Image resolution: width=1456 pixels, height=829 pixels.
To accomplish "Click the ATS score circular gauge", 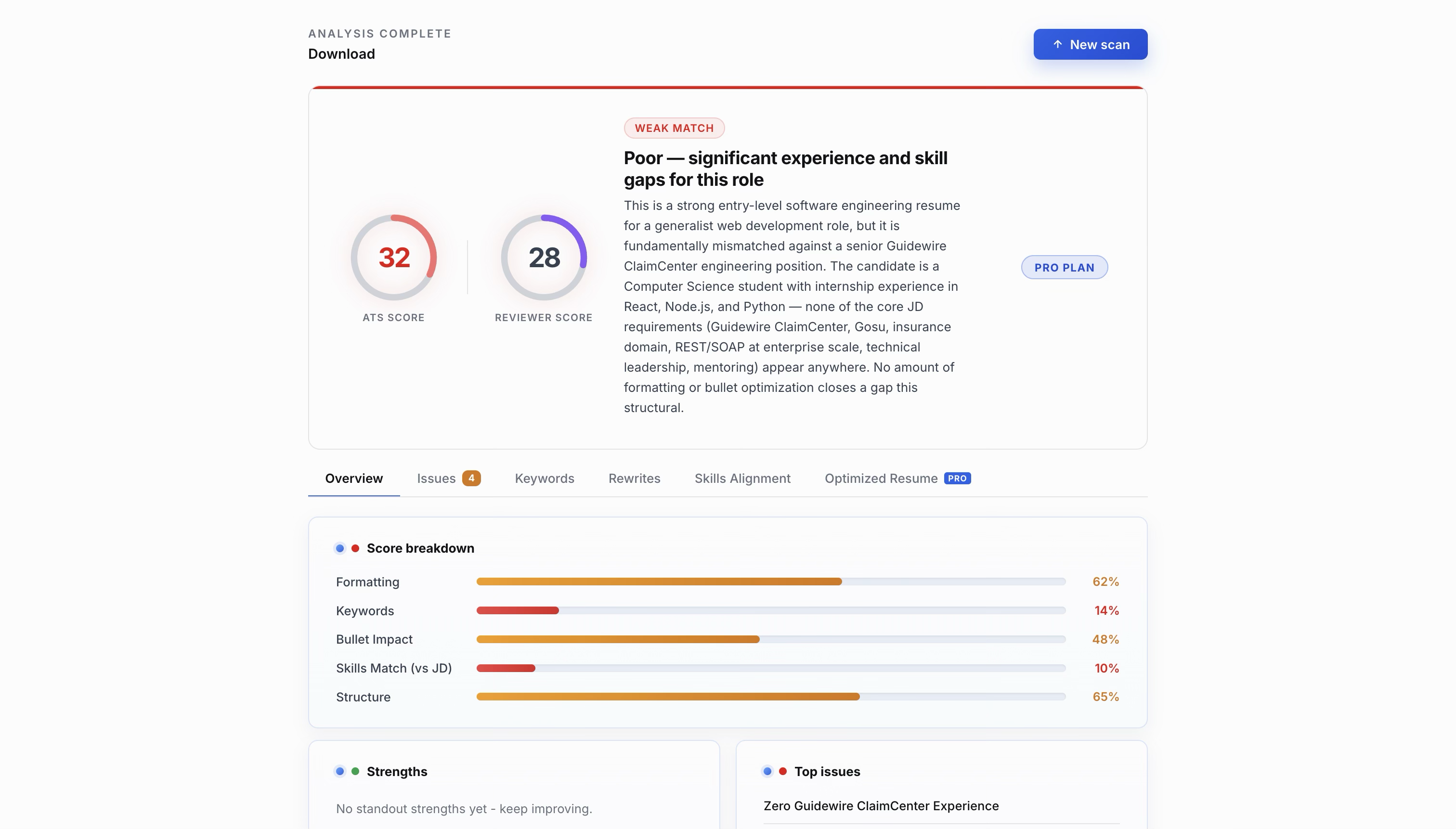I will click(x=393, y=258).
